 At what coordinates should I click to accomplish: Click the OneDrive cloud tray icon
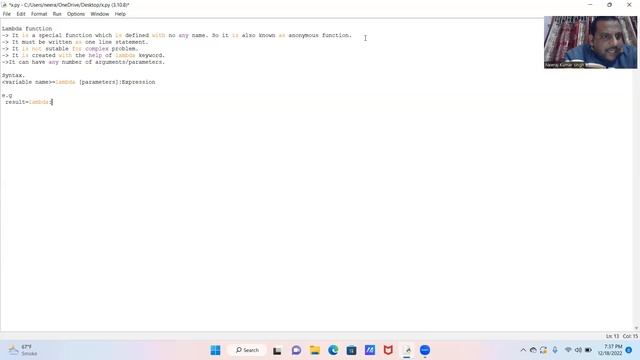tap(533, 350)
